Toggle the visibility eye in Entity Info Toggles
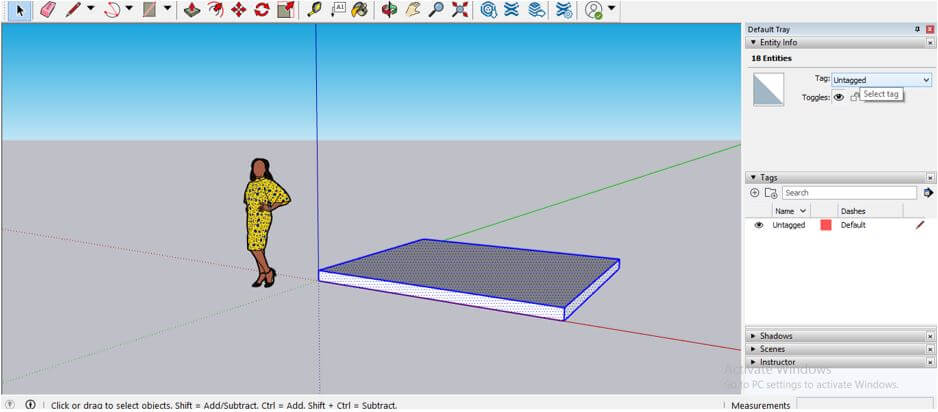This screenshot has width=938, height=412. point(839,97)
